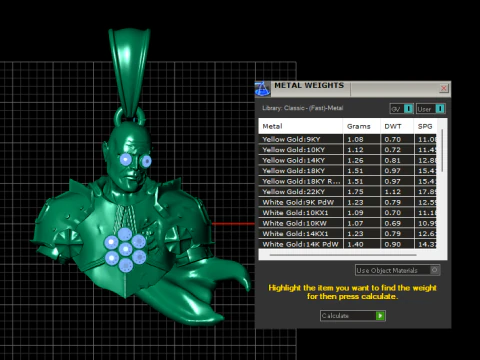
Task: Select the Yellow Gold:10KY row
Action: click(x=347, y=150)
